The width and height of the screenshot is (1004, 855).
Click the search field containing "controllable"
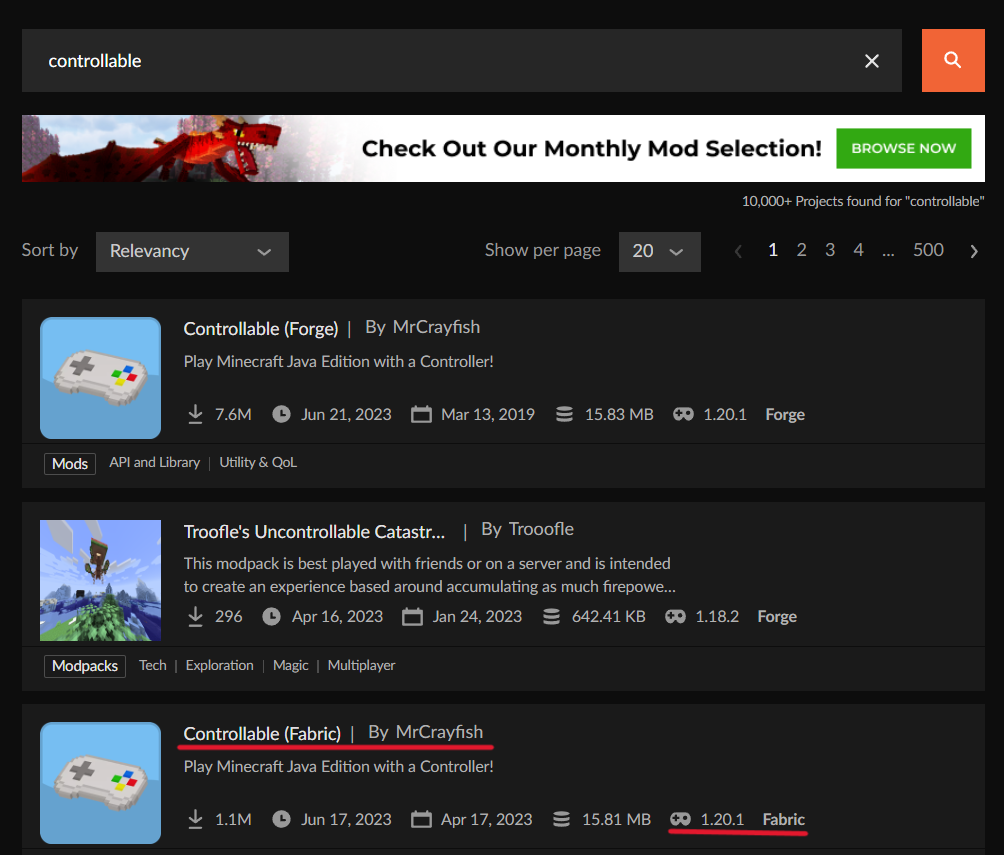coord(462,60)
